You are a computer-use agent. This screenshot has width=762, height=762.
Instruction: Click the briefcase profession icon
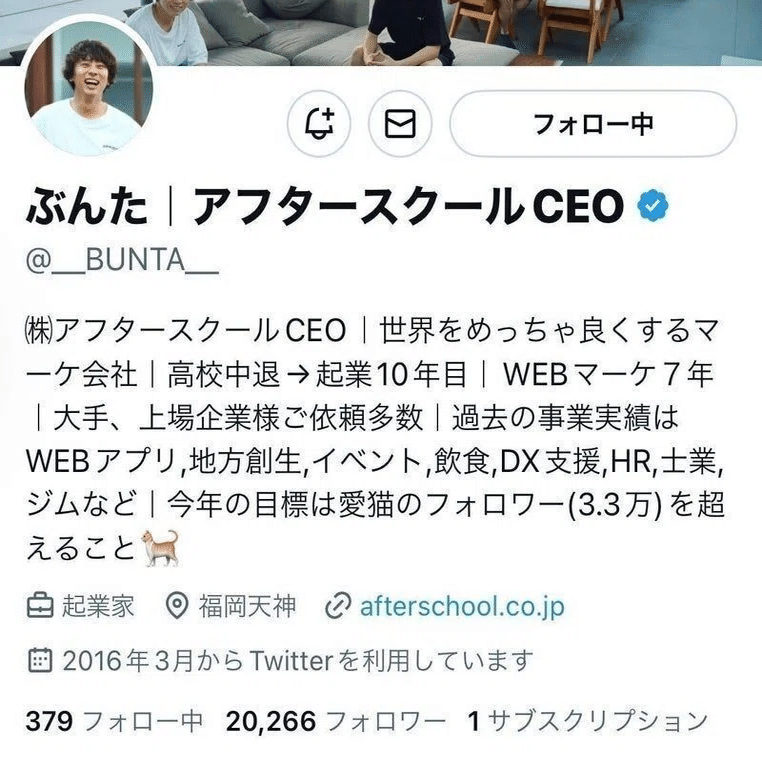(x=40, y=606)
